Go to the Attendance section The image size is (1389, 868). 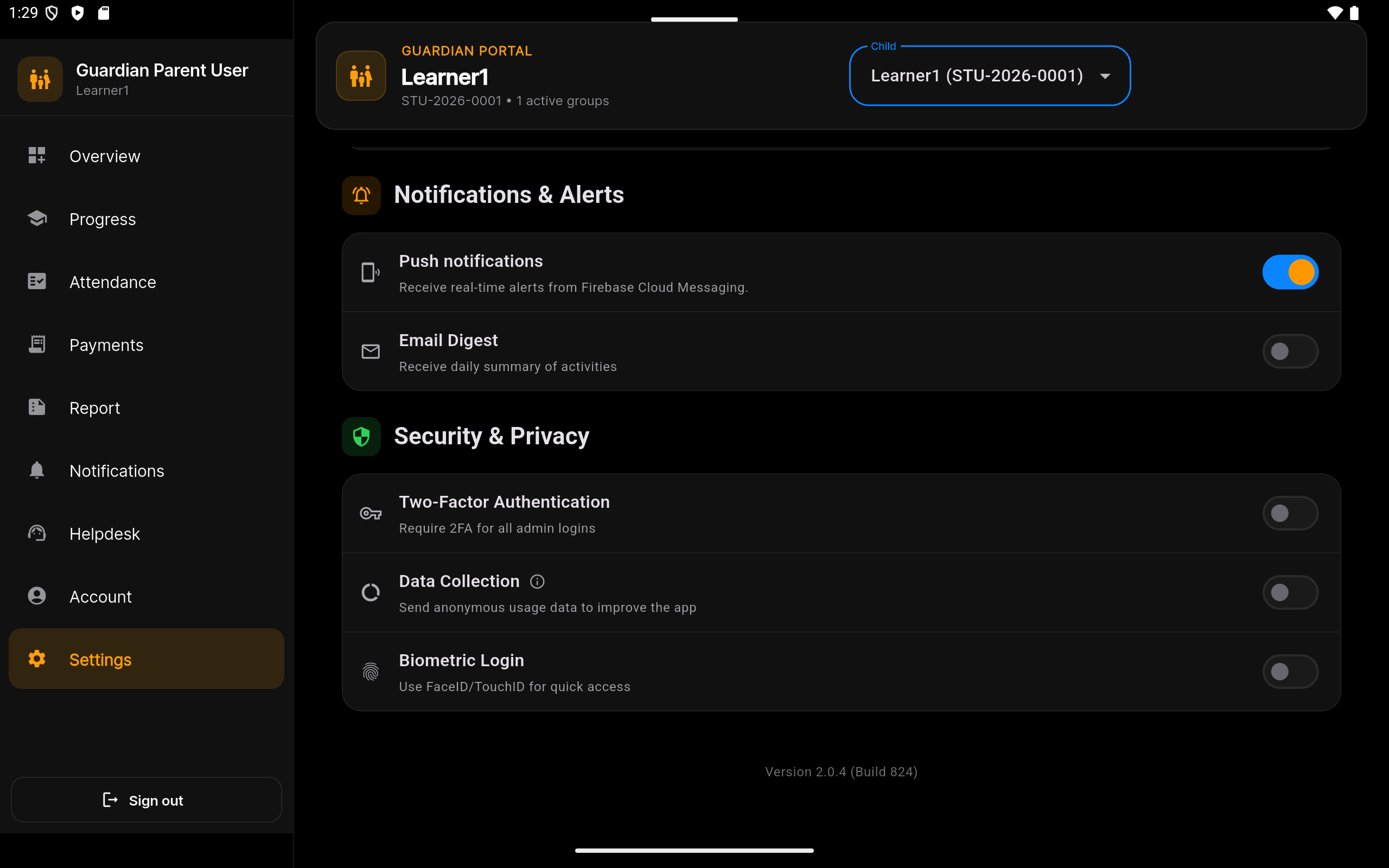pos(146,282)
